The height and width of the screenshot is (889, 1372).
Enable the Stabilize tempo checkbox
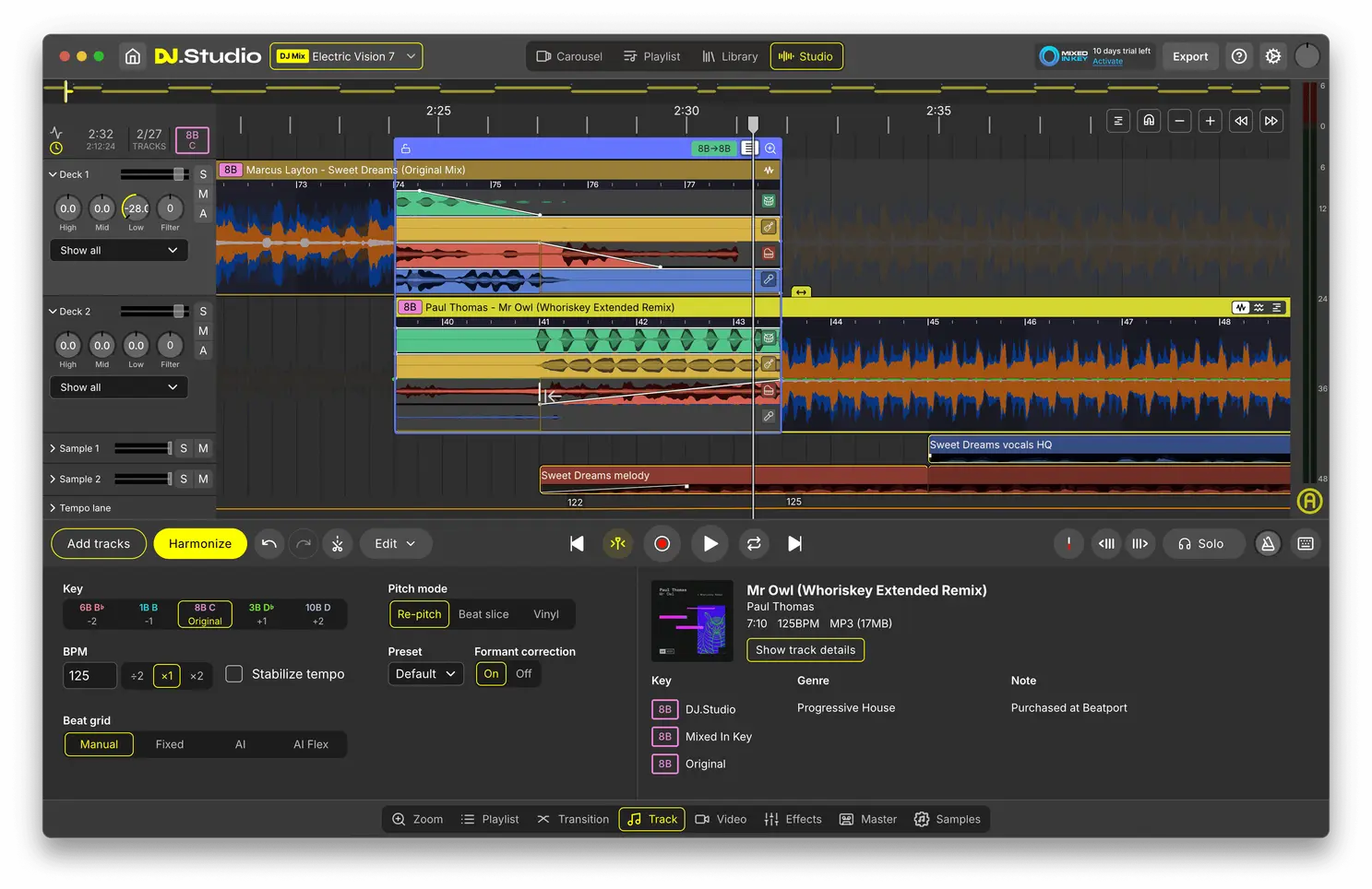pyautogui.click(x=234, y=674)
